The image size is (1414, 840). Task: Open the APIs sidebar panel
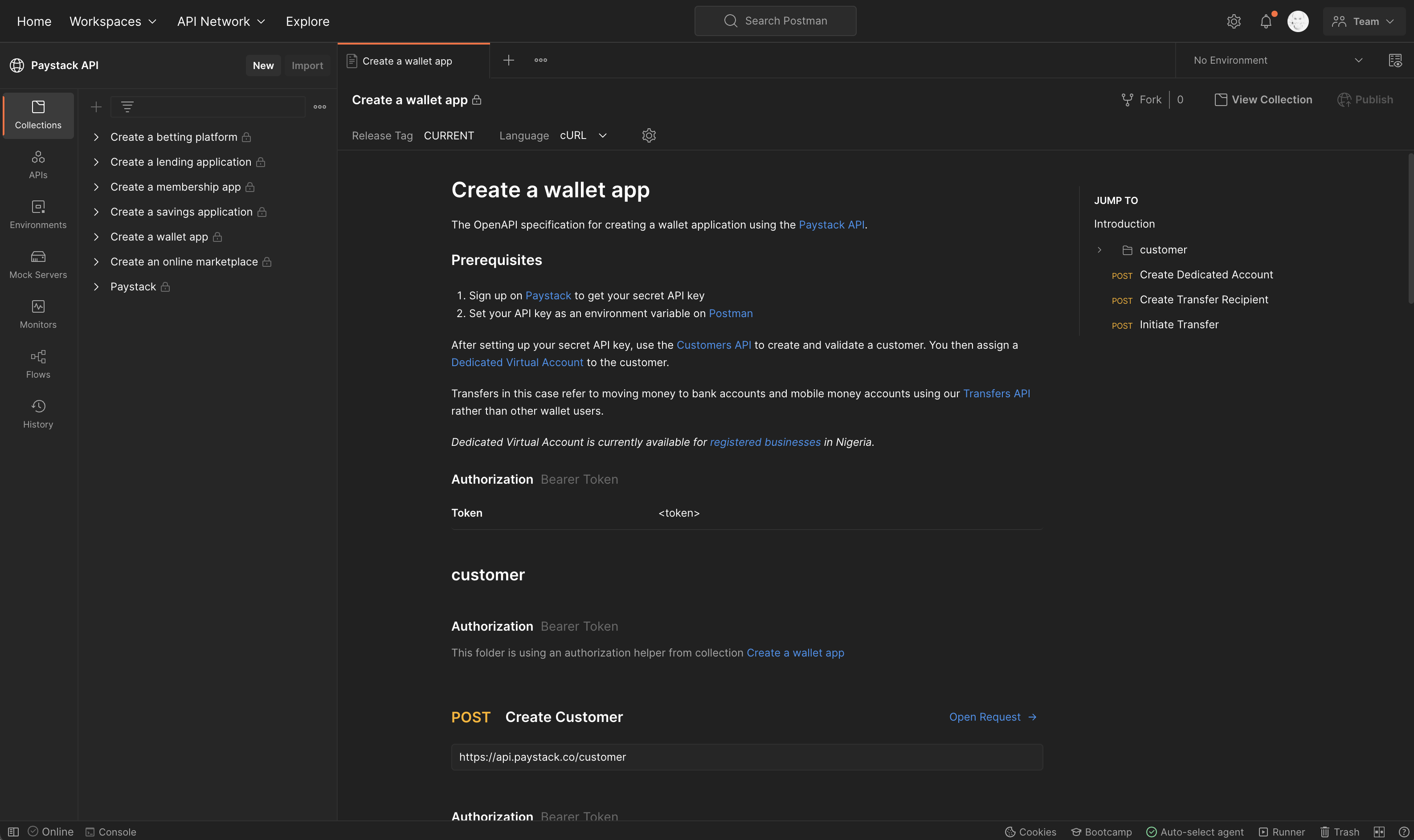tap(38, 165)
